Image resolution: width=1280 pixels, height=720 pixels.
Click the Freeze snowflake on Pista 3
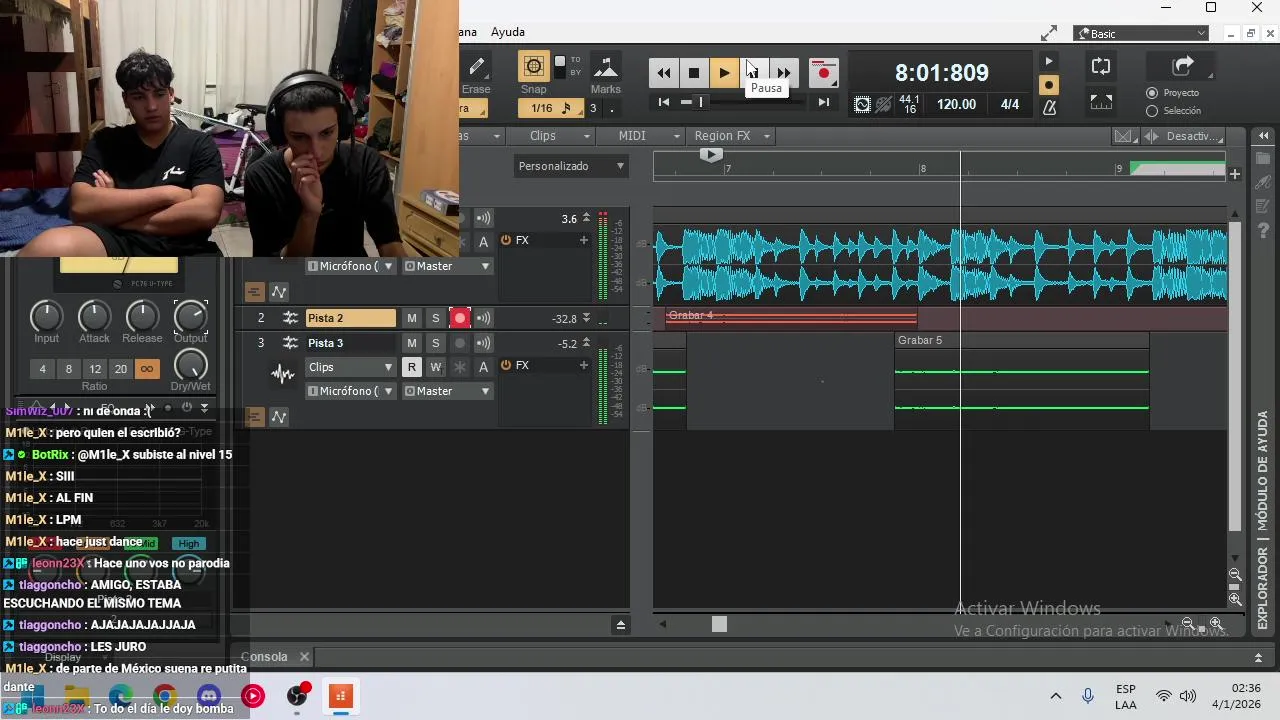click(460, 367)
